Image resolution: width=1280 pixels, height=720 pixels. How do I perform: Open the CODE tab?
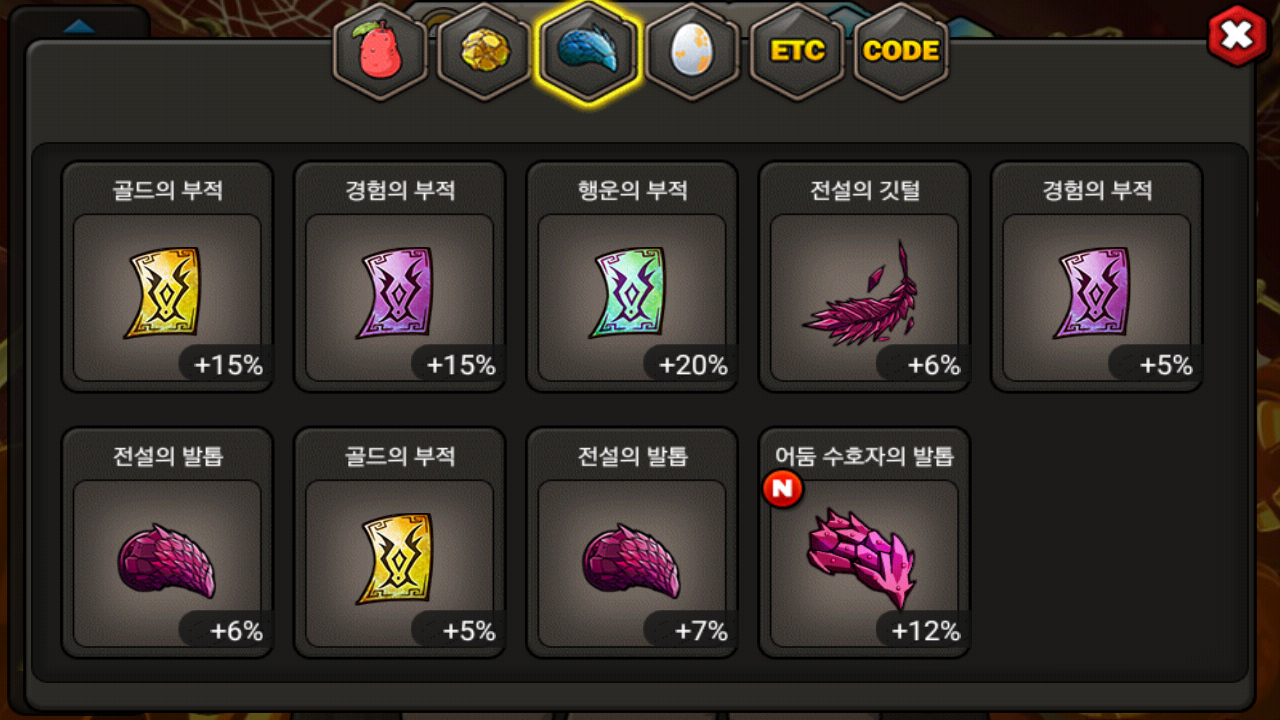point(901,52)
